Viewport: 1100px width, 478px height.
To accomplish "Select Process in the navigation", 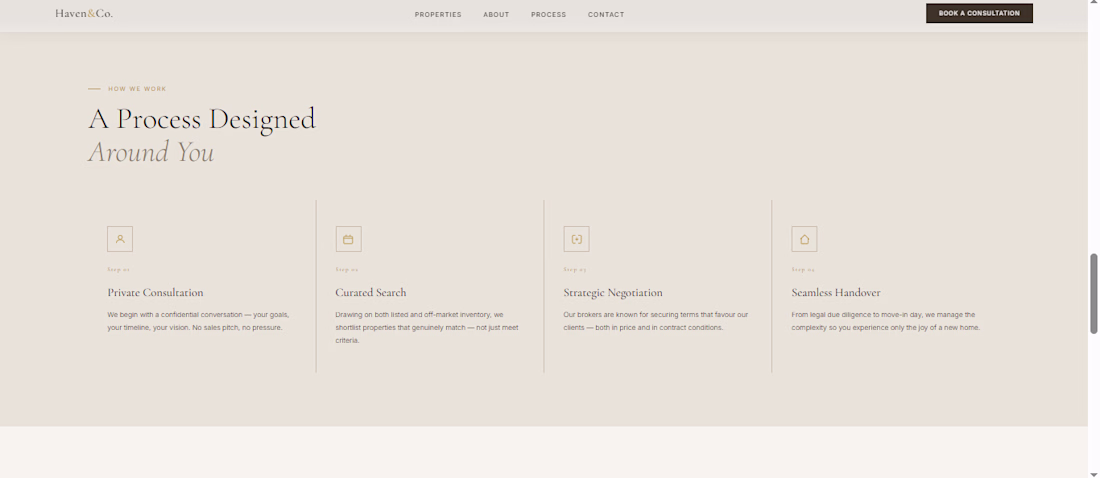I will [x=549, y=15].
